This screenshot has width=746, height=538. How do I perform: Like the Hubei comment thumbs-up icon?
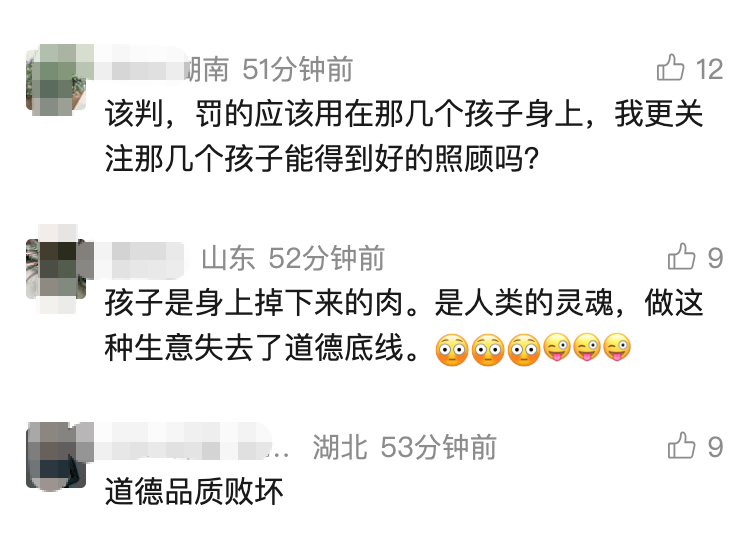click(681, 445)
